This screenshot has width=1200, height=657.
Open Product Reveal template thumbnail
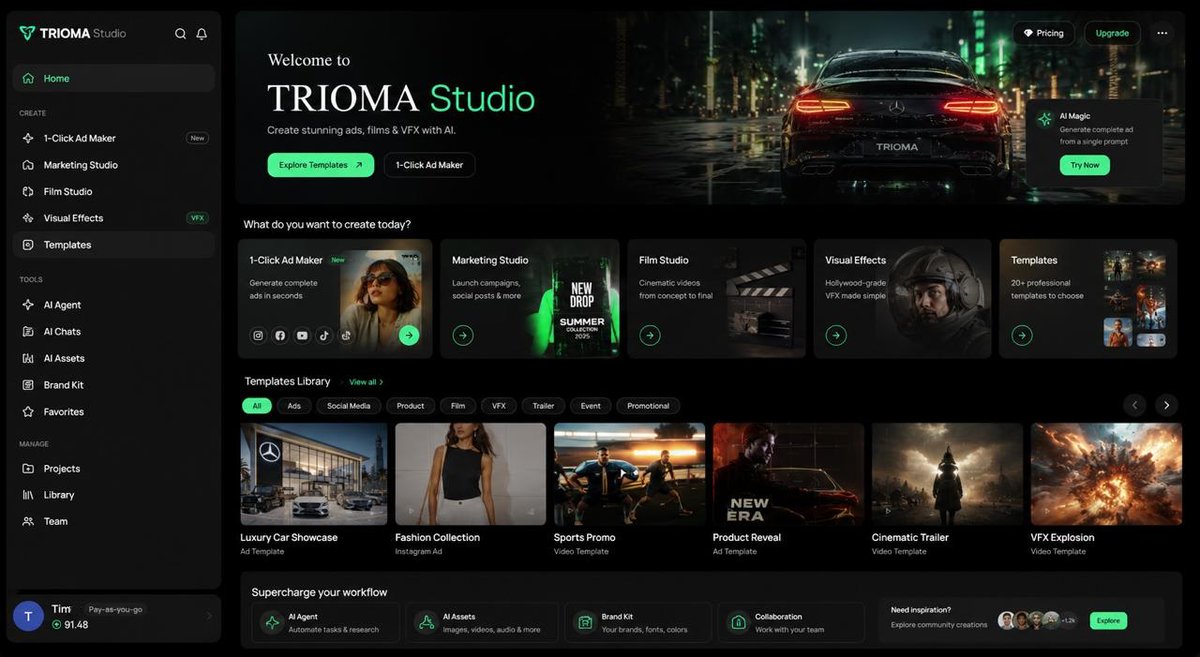click(788, 474)
